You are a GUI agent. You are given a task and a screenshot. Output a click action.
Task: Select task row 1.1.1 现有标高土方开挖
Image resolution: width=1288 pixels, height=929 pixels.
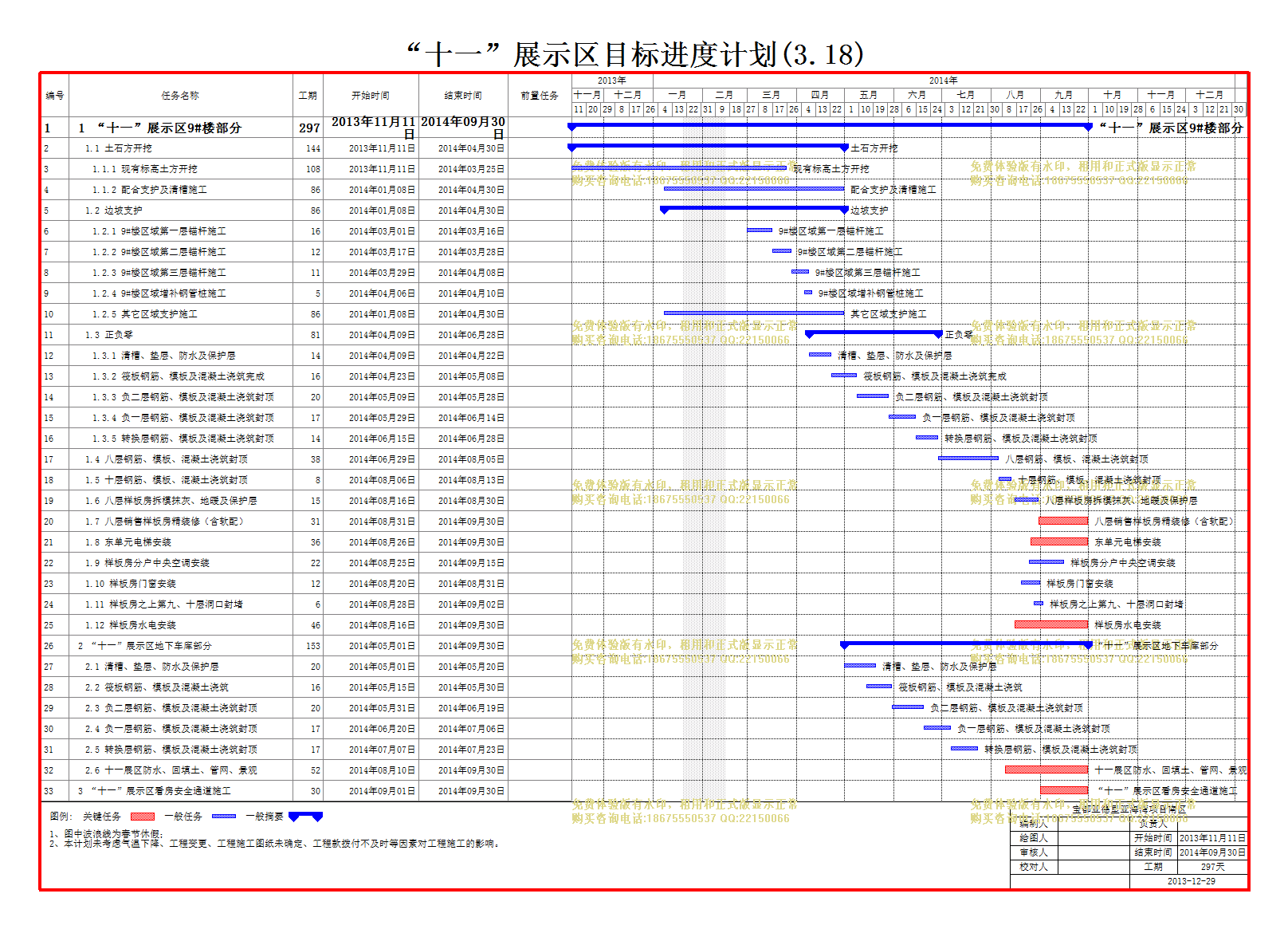306,169
